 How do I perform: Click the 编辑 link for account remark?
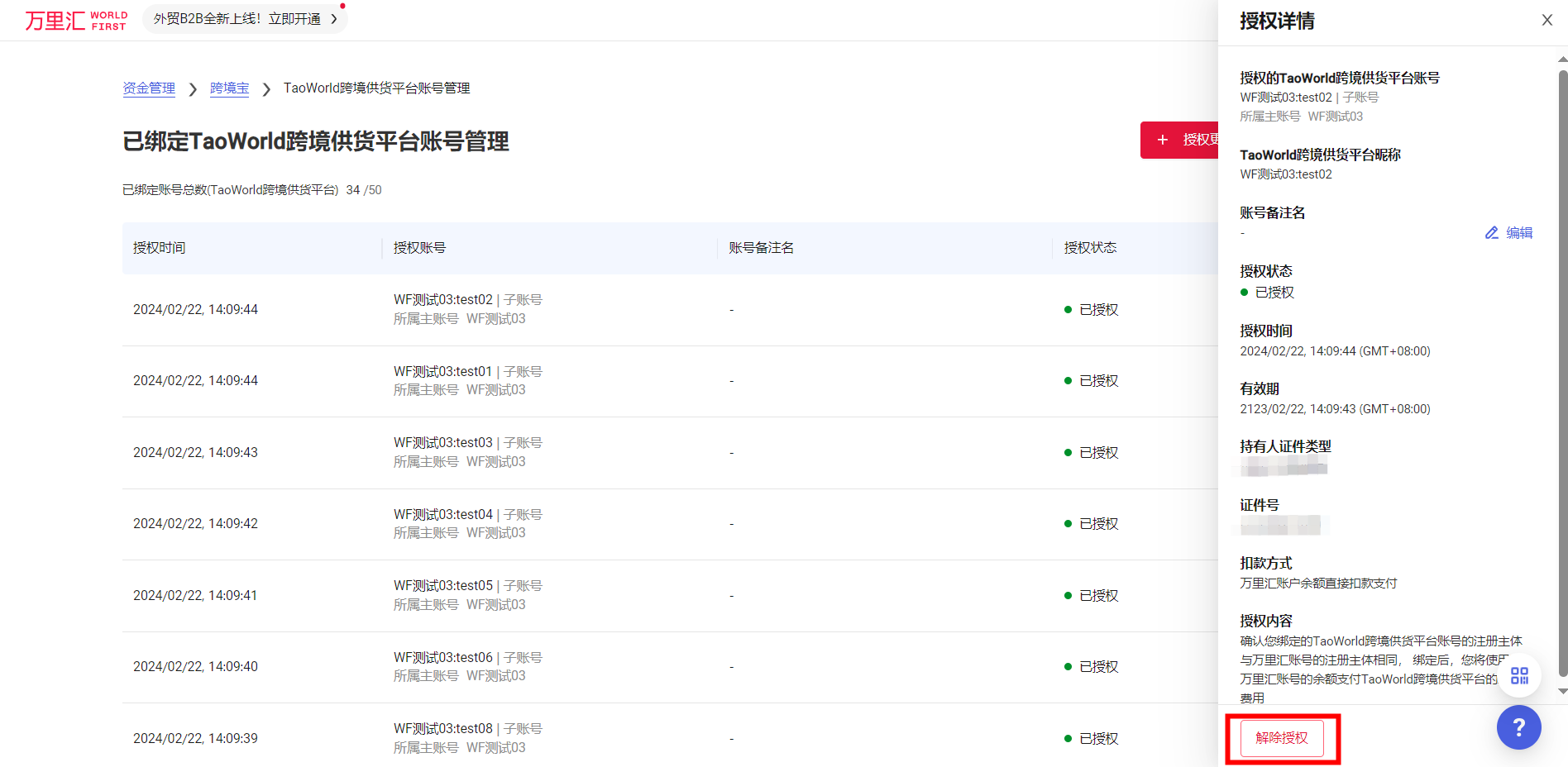(1518, 232)
